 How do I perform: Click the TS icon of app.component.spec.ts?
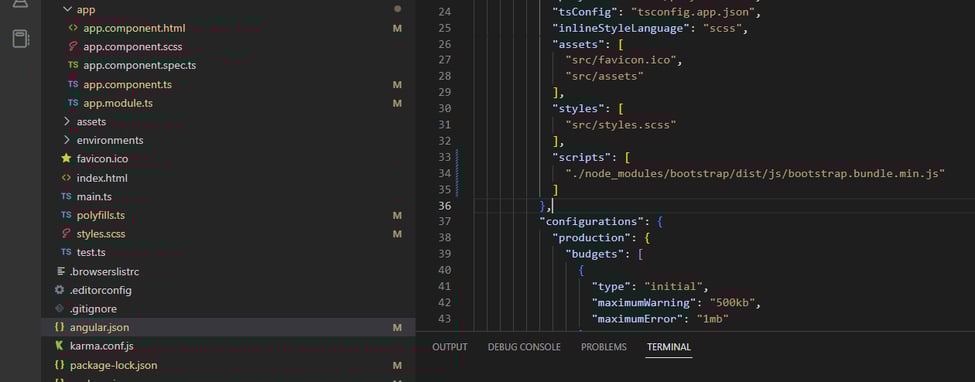click(x=73, y=65)
